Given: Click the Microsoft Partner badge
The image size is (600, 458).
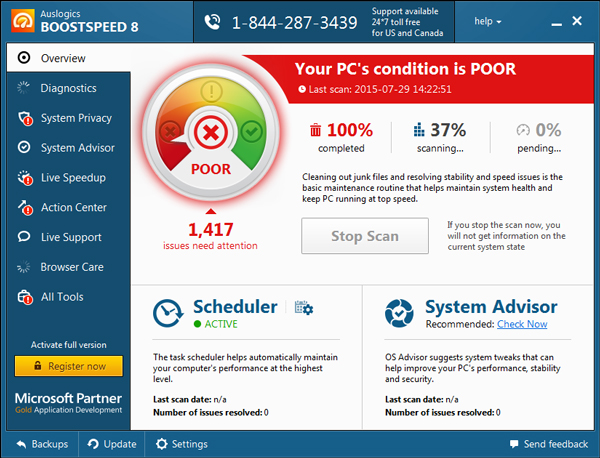Looking at the screenshot, I should [68, 403].
